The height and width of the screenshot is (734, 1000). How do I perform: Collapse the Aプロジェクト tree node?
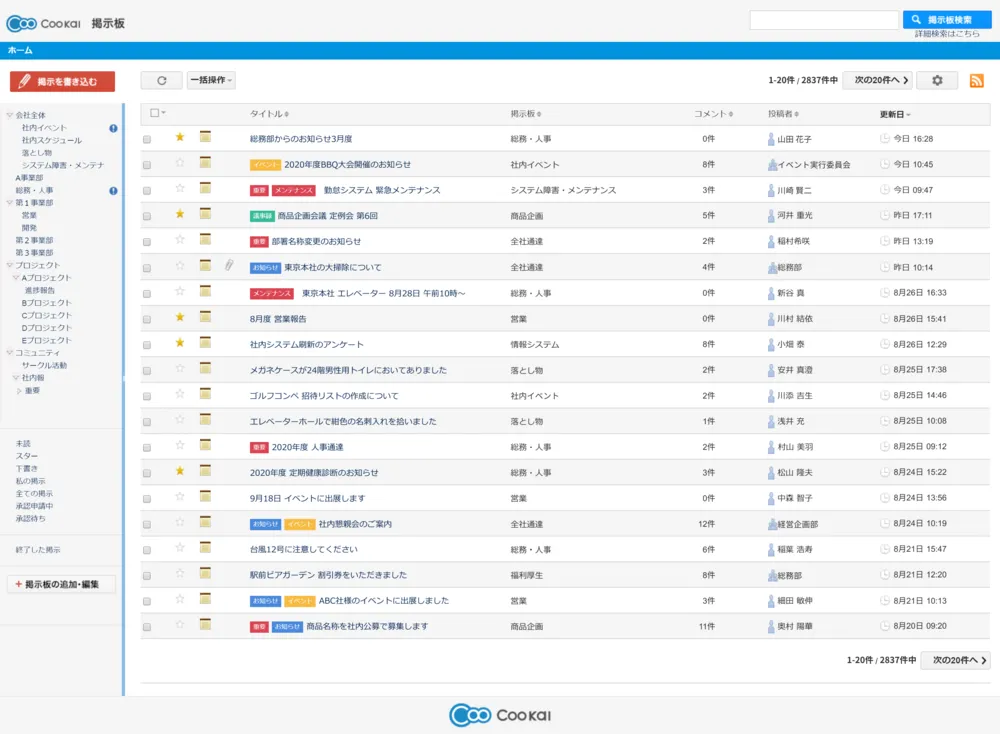pos(16,278)
